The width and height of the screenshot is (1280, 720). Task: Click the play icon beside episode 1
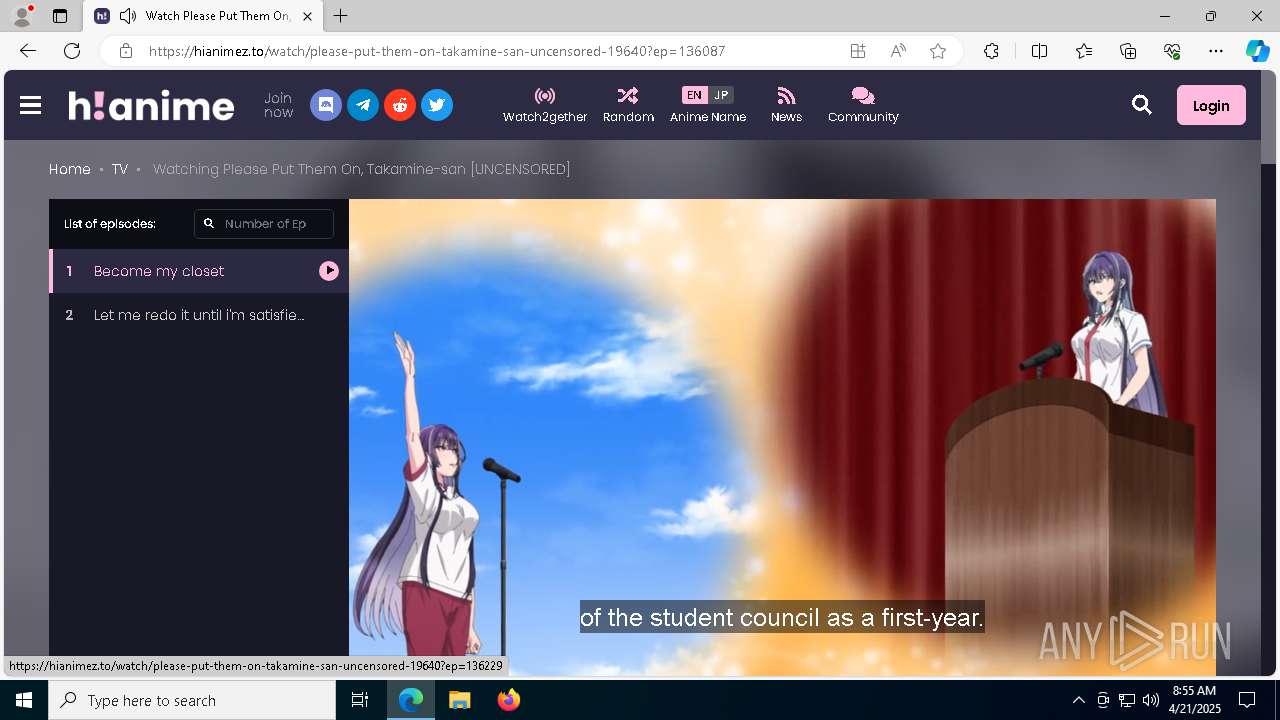(x=329, y=271)
